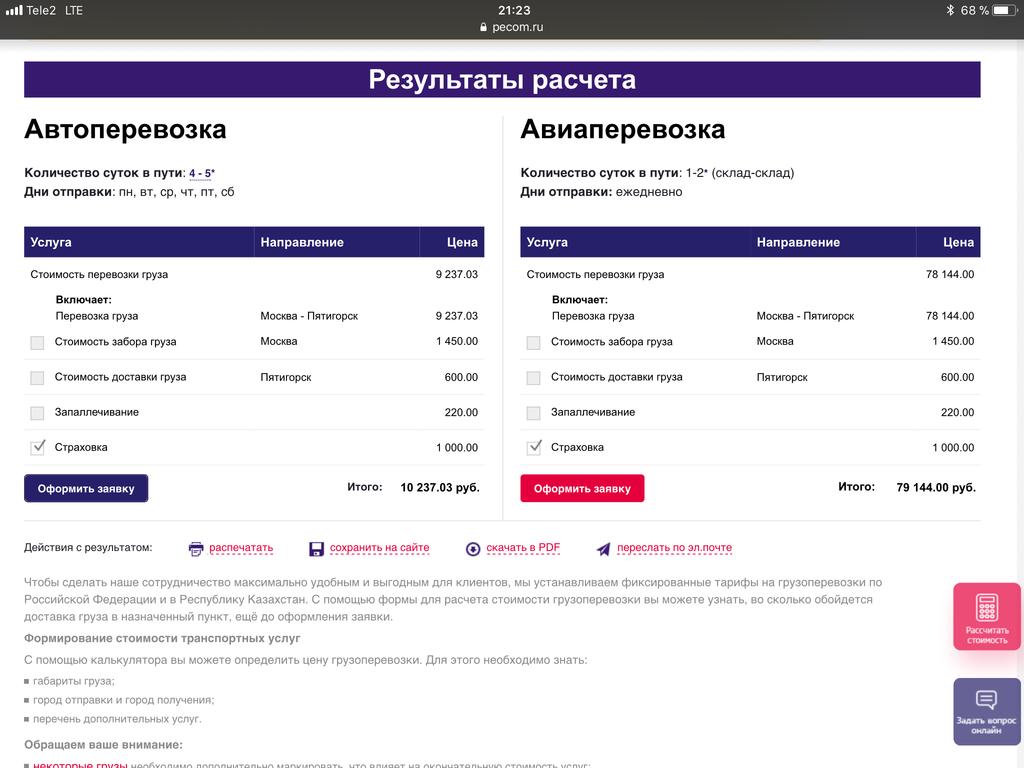
Task: Click the переслать по эл.почте link
Action: click(674, 548)
